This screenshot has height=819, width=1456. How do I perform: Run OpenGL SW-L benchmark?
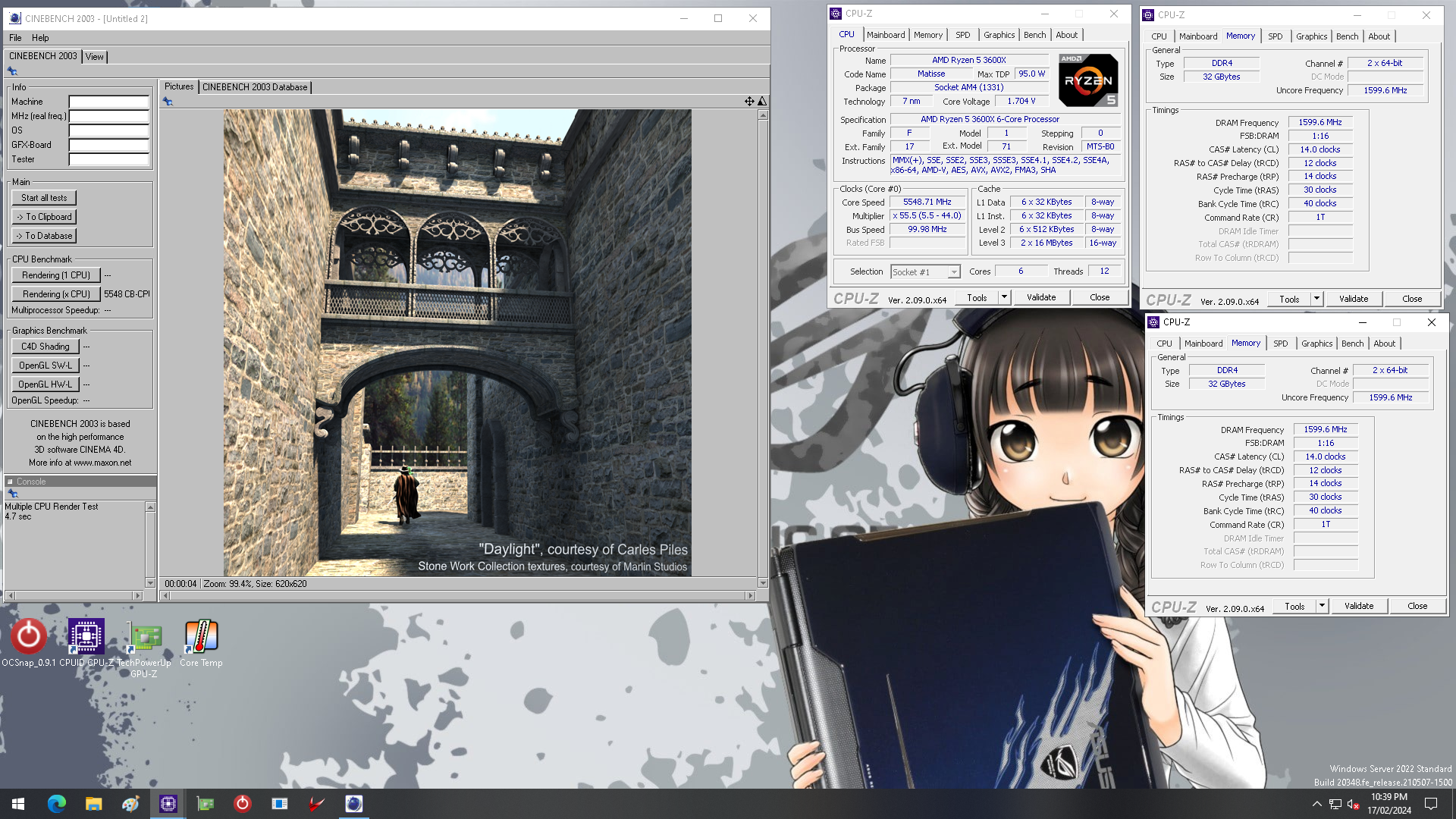45,366
